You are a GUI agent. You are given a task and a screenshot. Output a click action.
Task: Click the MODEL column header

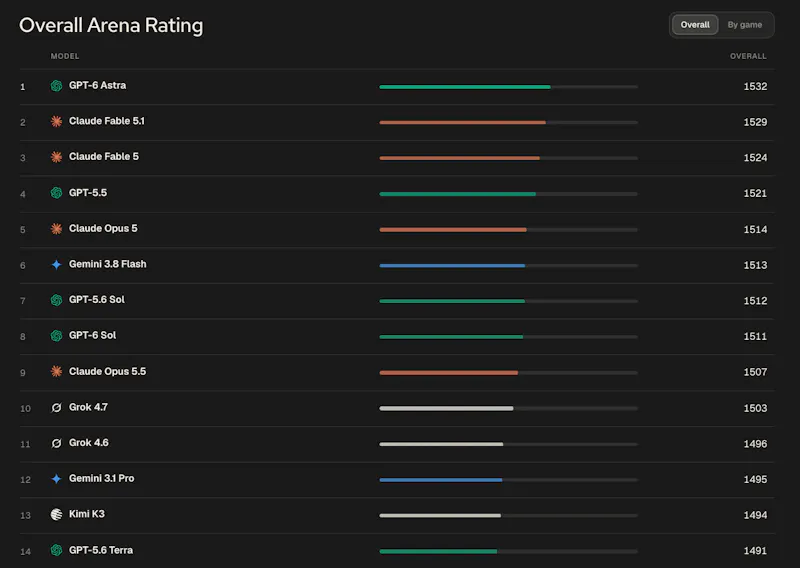point(65,56)
